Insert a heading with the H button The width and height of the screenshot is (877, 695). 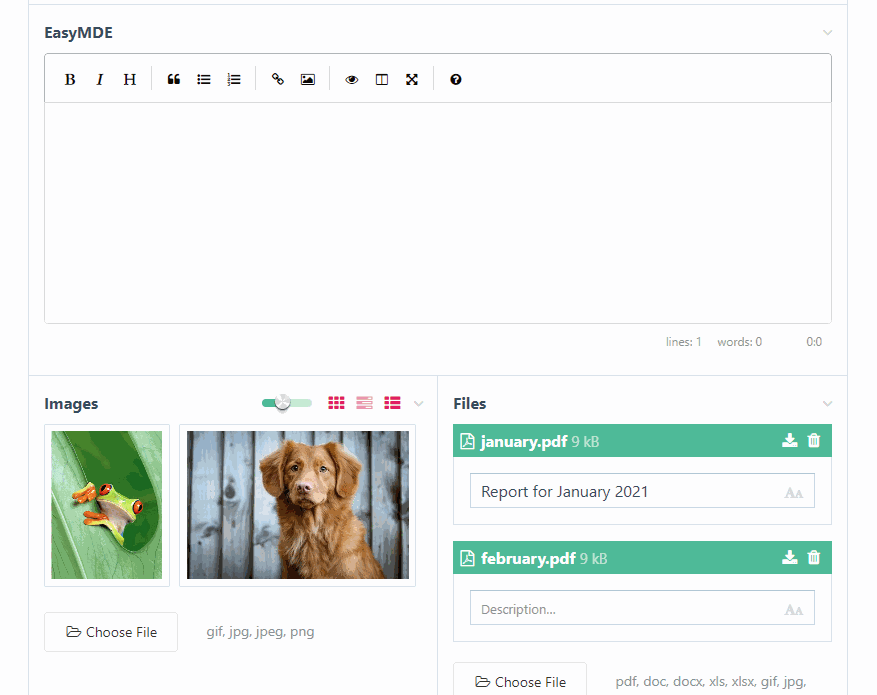[130, 79]
